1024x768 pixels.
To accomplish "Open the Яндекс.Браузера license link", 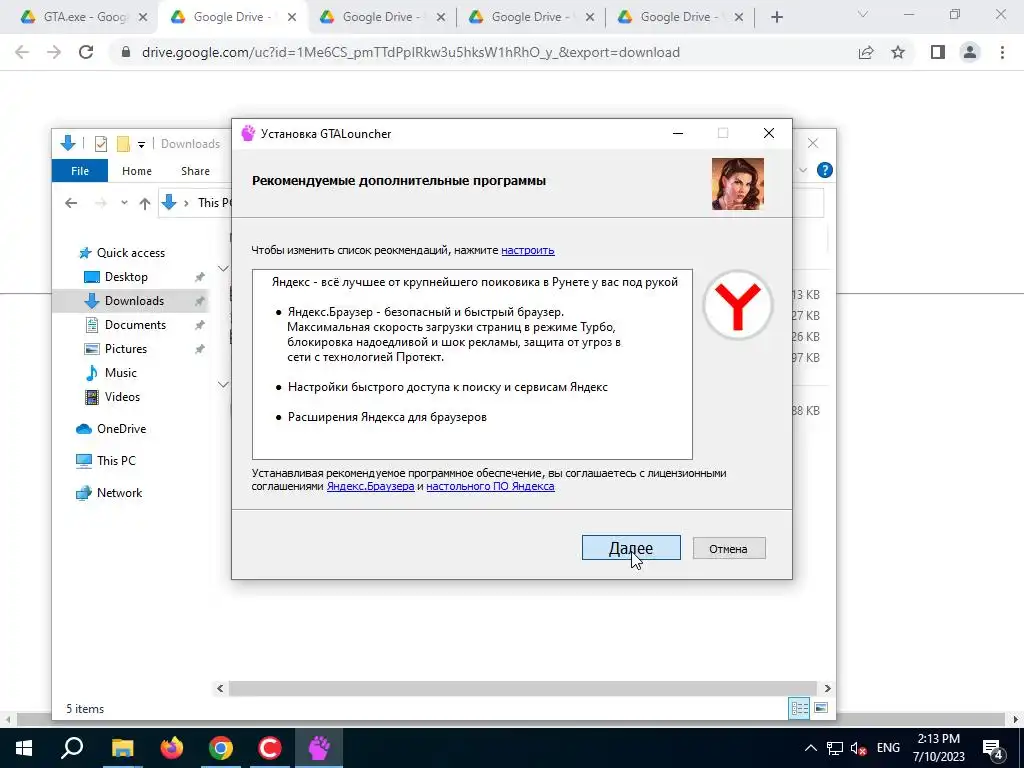I will click(370, 487).
